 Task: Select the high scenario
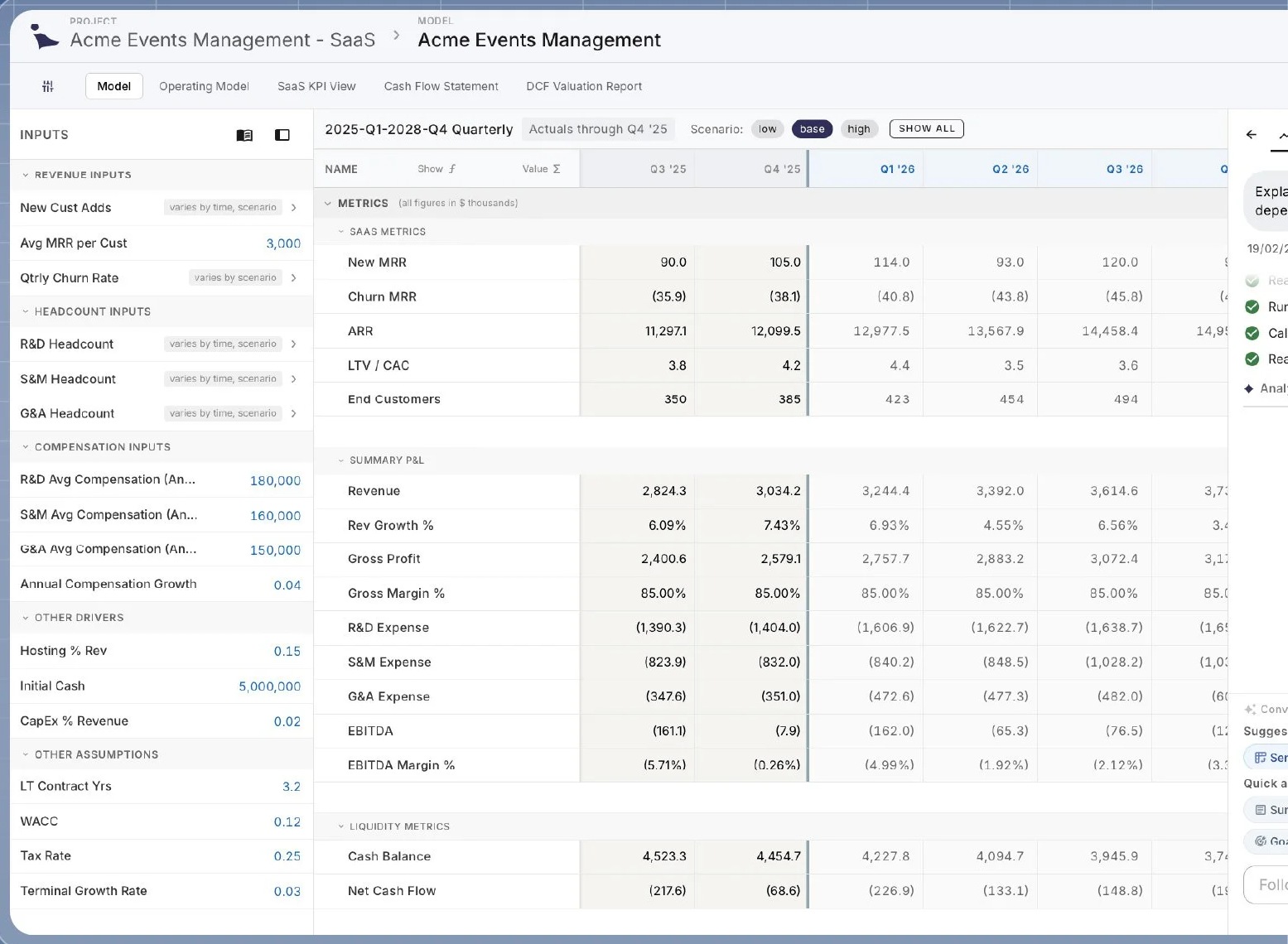[859, 129]
